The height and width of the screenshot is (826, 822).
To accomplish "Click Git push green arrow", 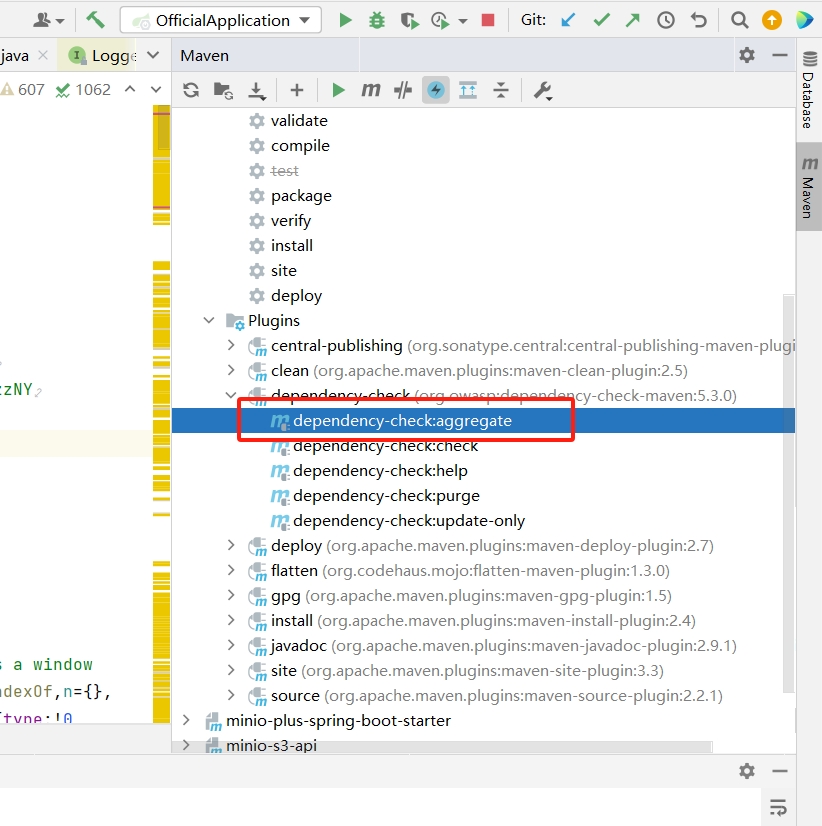I will [x=633, y=20].
